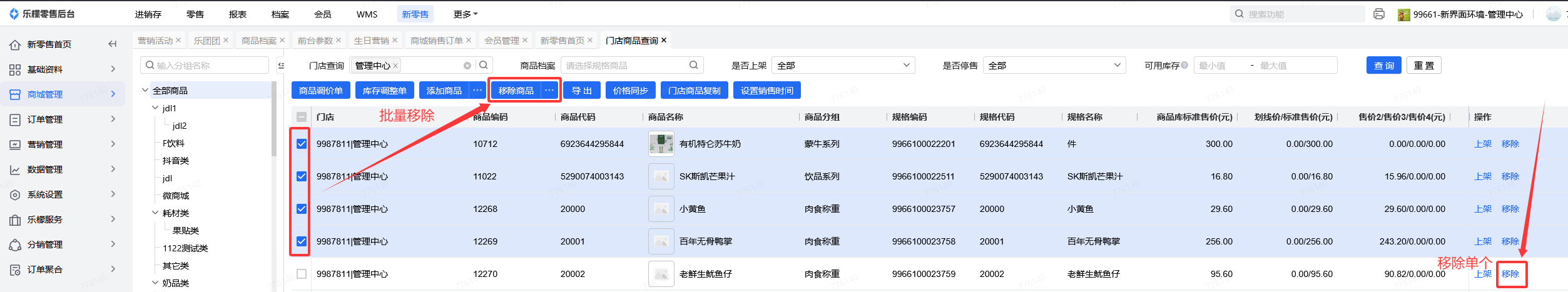Viewport: 1568px width, 292px height.
Task: Click the 导出 button
Action: click(582, 91)
